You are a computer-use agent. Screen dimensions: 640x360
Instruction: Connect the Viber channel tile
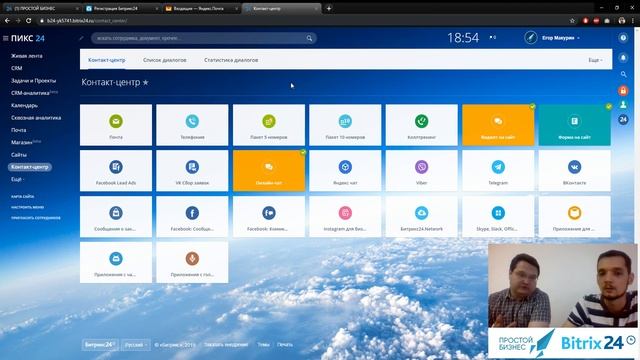[422, 171]
